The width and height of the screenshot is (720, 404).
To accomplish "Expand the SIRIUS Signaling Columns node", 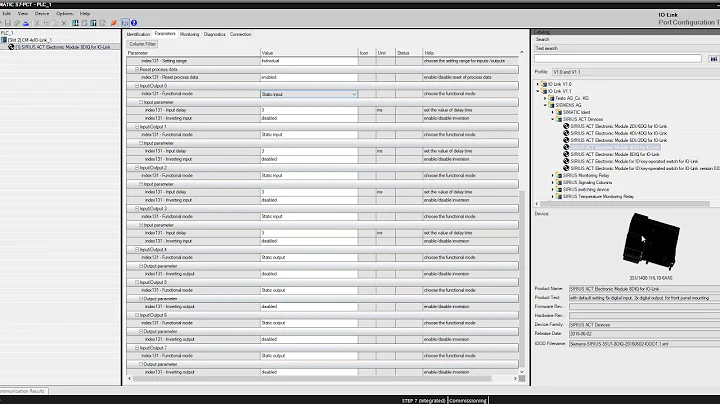I will point(553,182).
